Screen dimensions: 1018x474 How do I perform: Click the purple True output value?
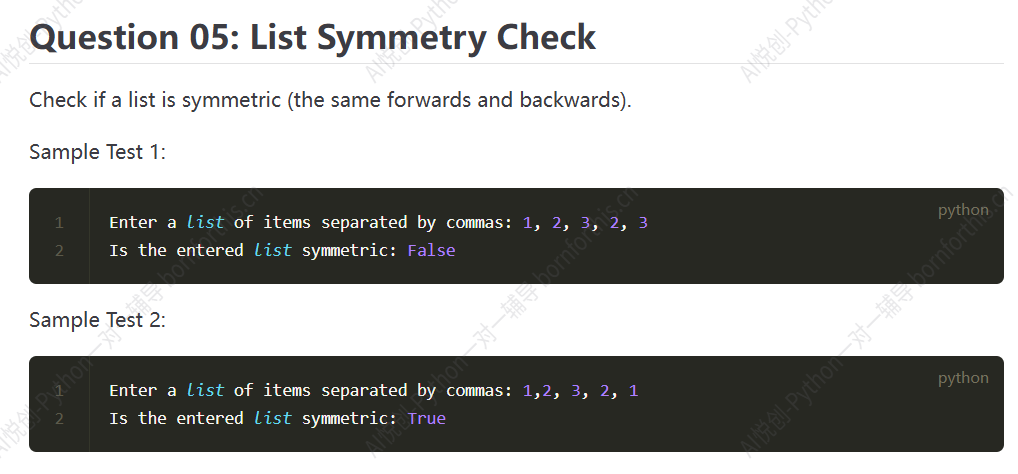tap(427, 419)
